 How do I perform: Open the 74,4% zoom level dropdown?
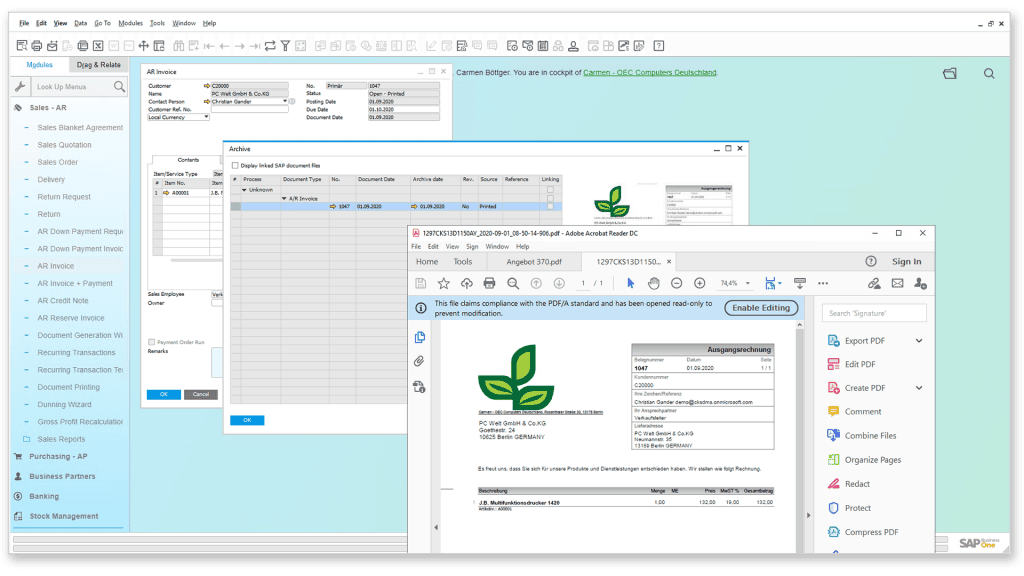pyautogui.click(x=748, y=283)
